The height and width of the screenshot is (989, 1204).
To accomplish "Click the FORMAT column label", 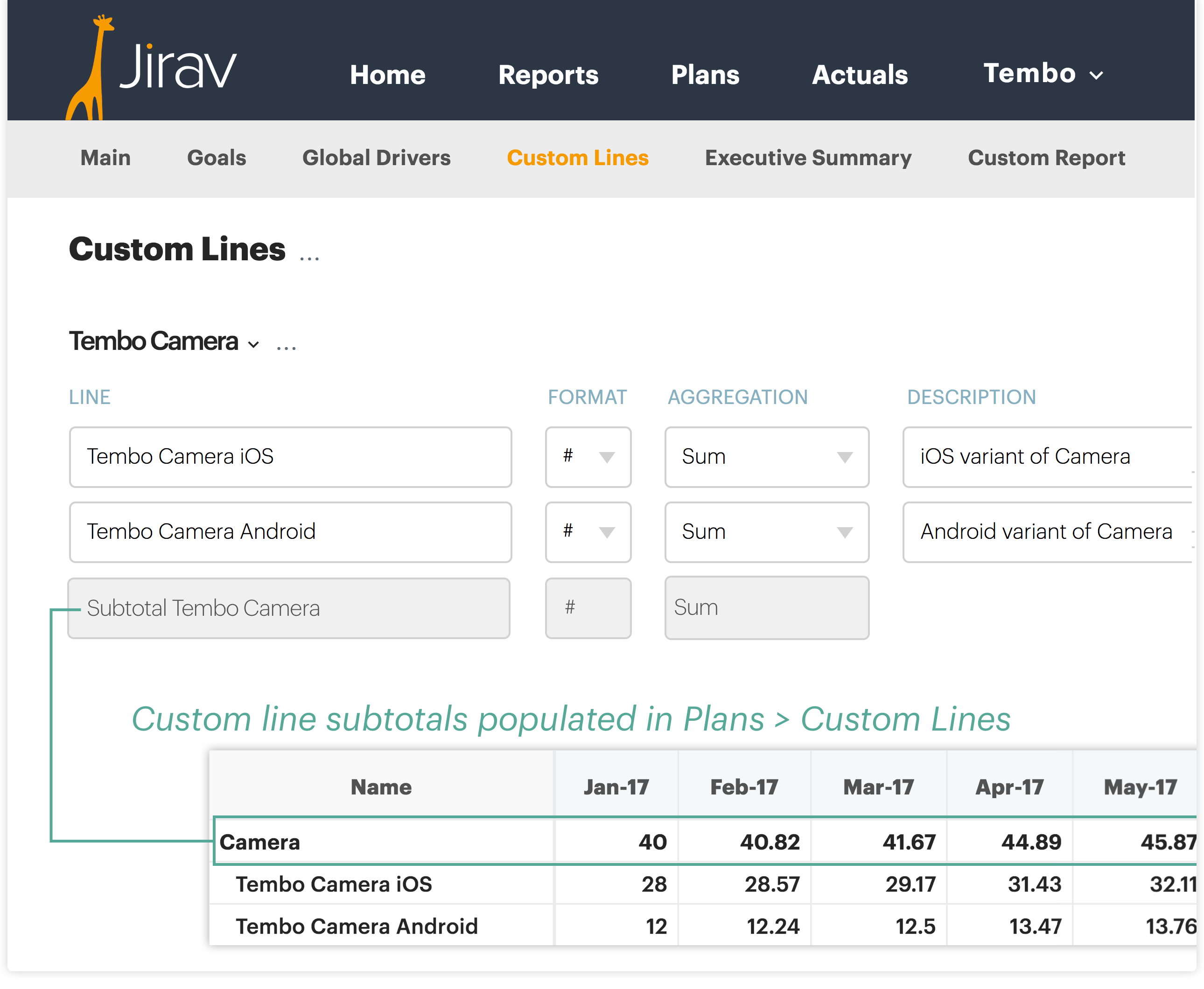I will click(x=587, y=397).
